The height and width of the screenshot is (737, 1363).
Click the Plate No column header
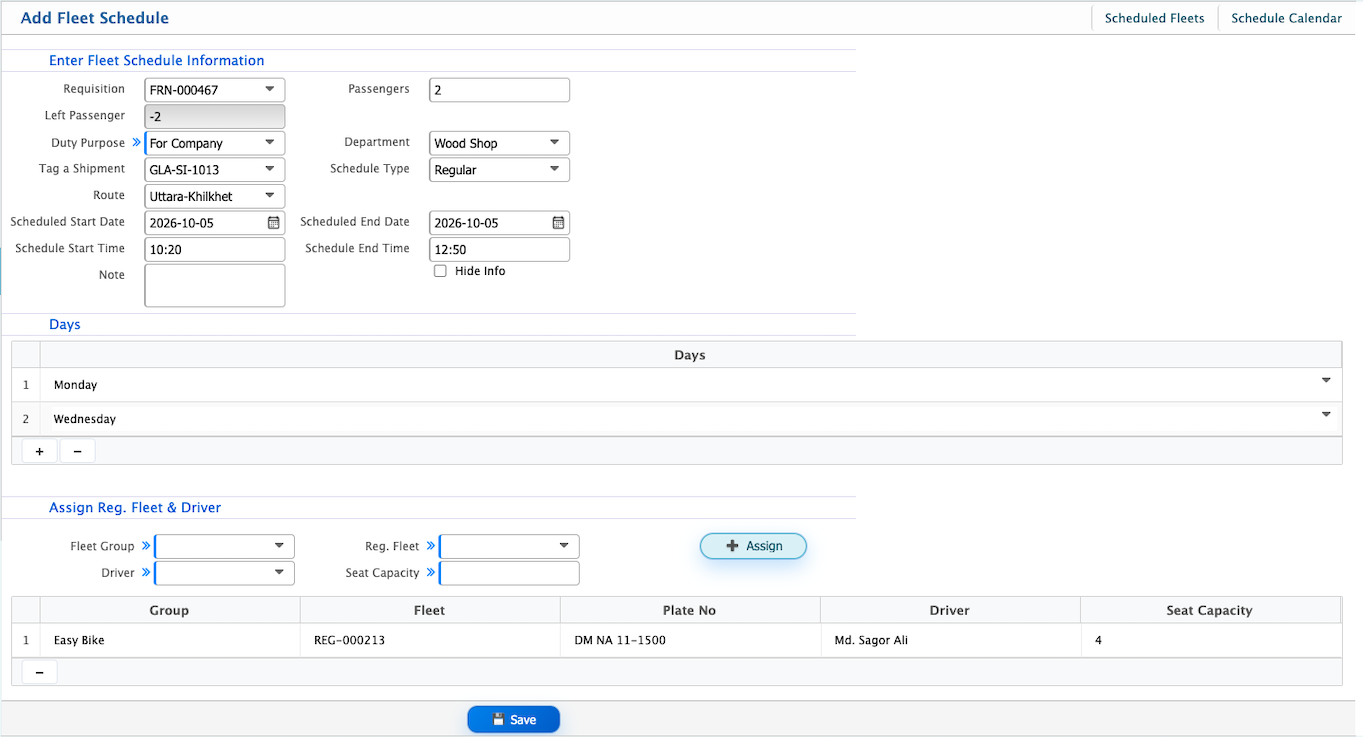tap(690, 610)
